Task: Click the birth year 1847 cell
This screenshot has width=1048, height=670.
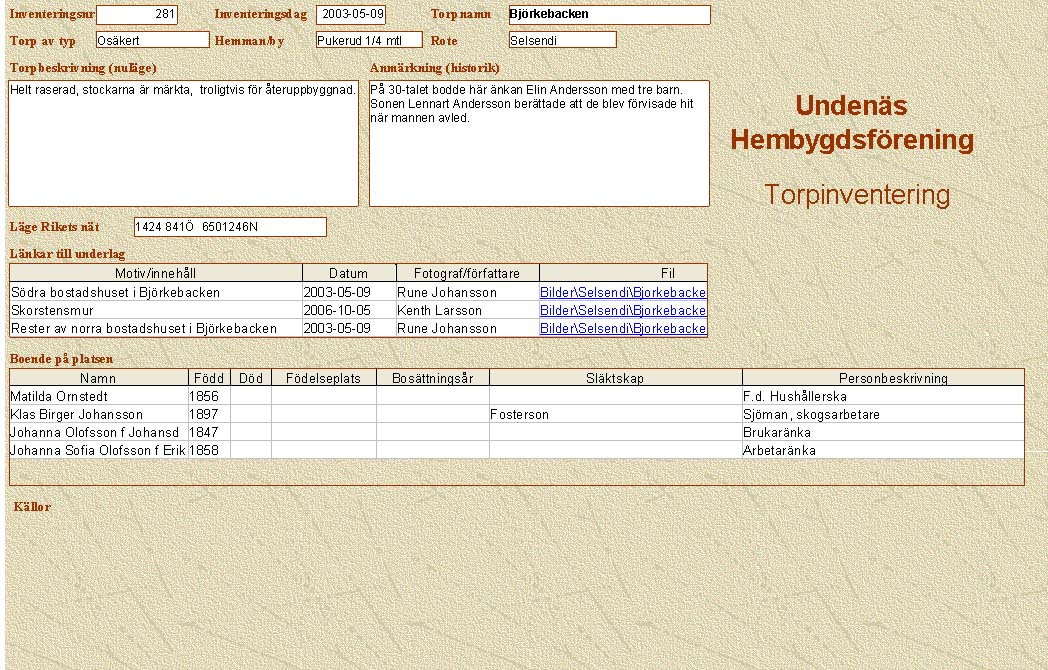Action: pos(209,433)
